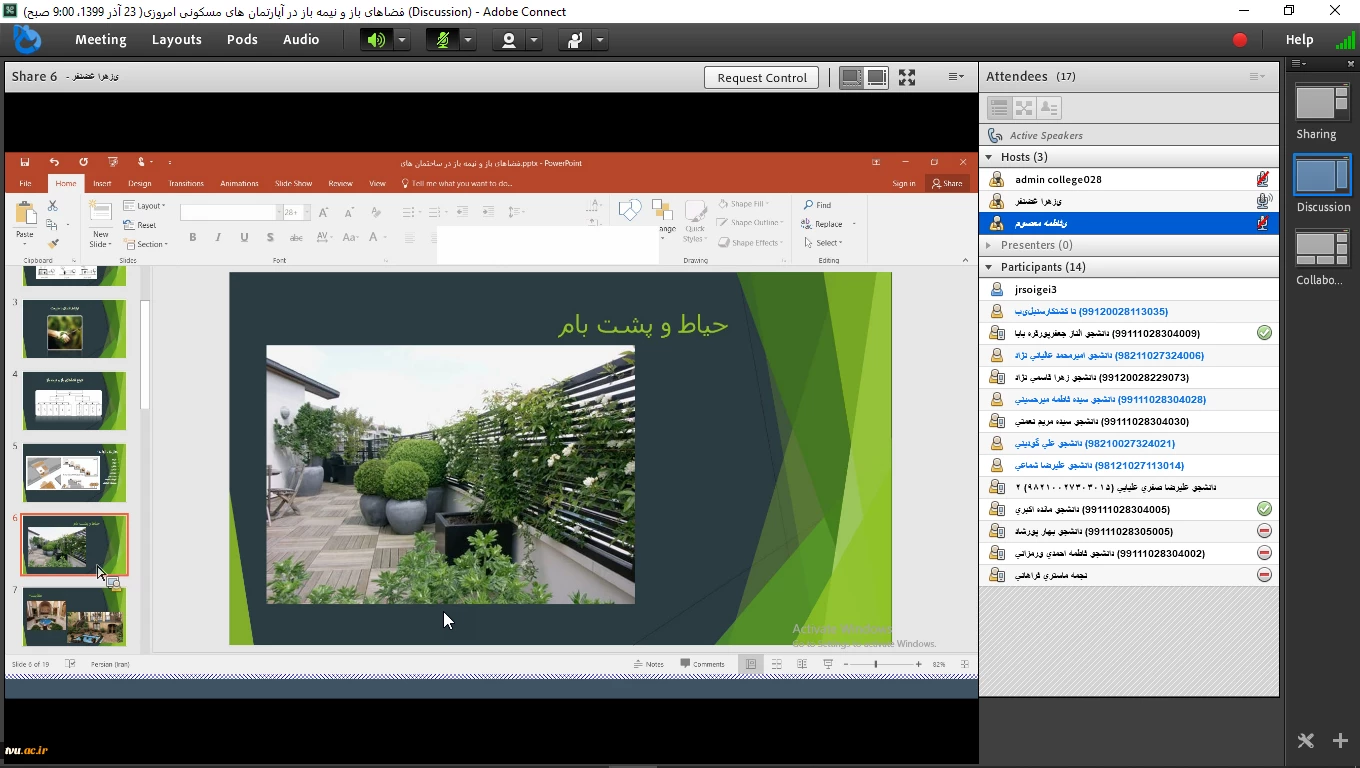Open the Attendees pod options menu
Screen dimensions: 1360x768
tap(1257, 77)
